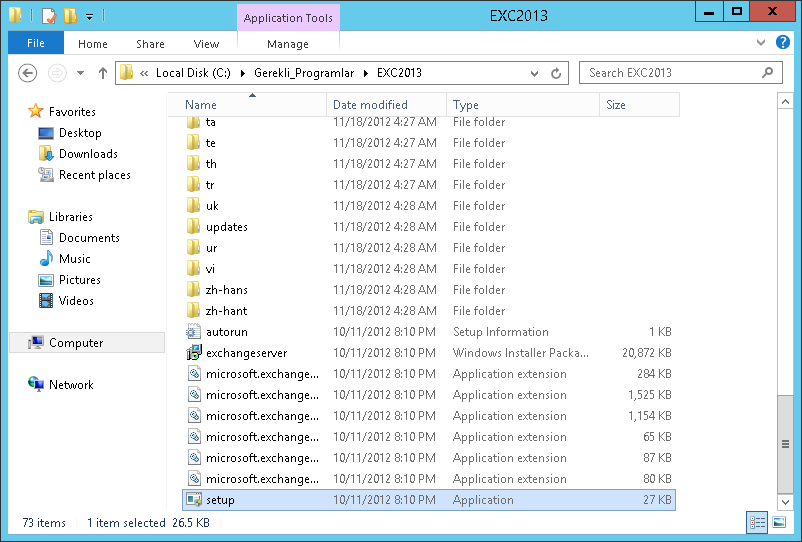
Task: Open the zh-hant folder
Action: point(429,310)
